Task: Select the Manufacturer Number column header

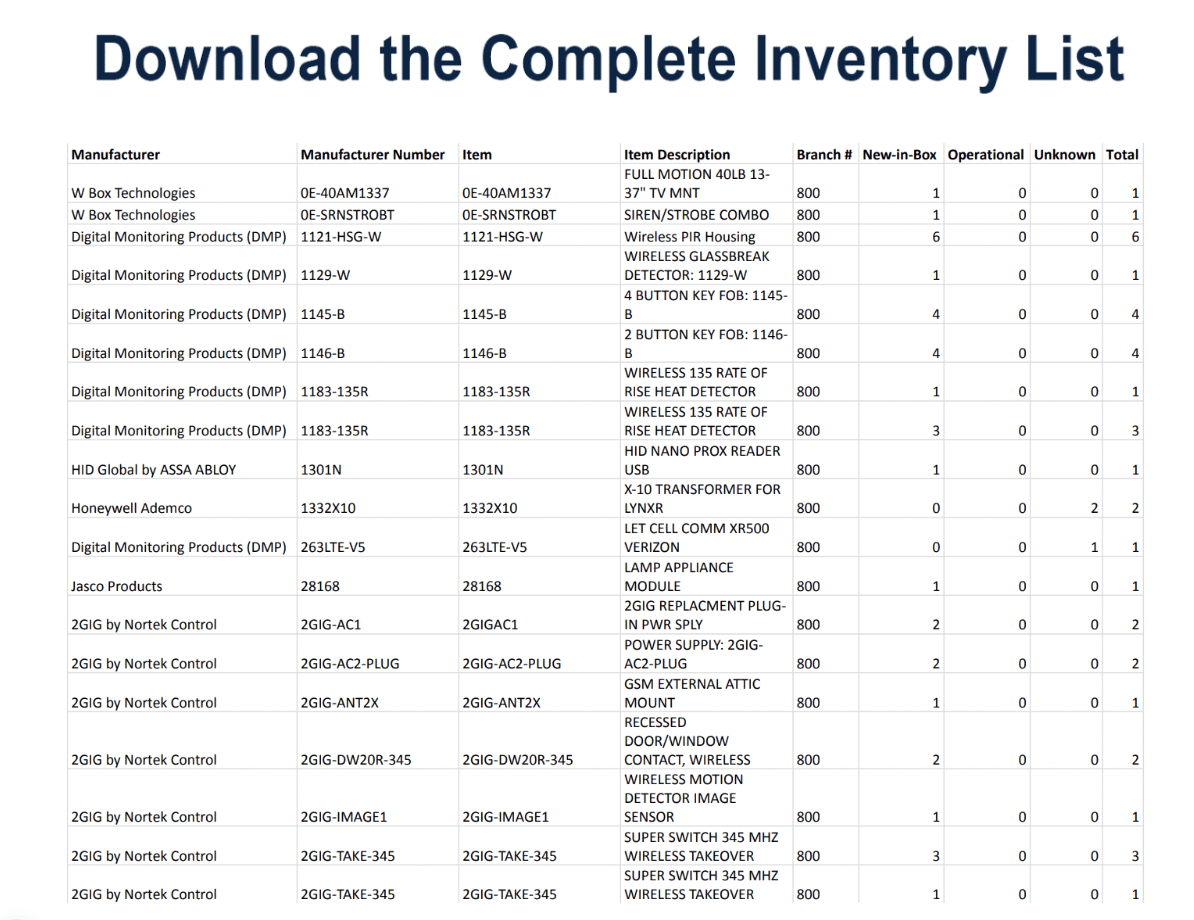Action: point(372,155)
